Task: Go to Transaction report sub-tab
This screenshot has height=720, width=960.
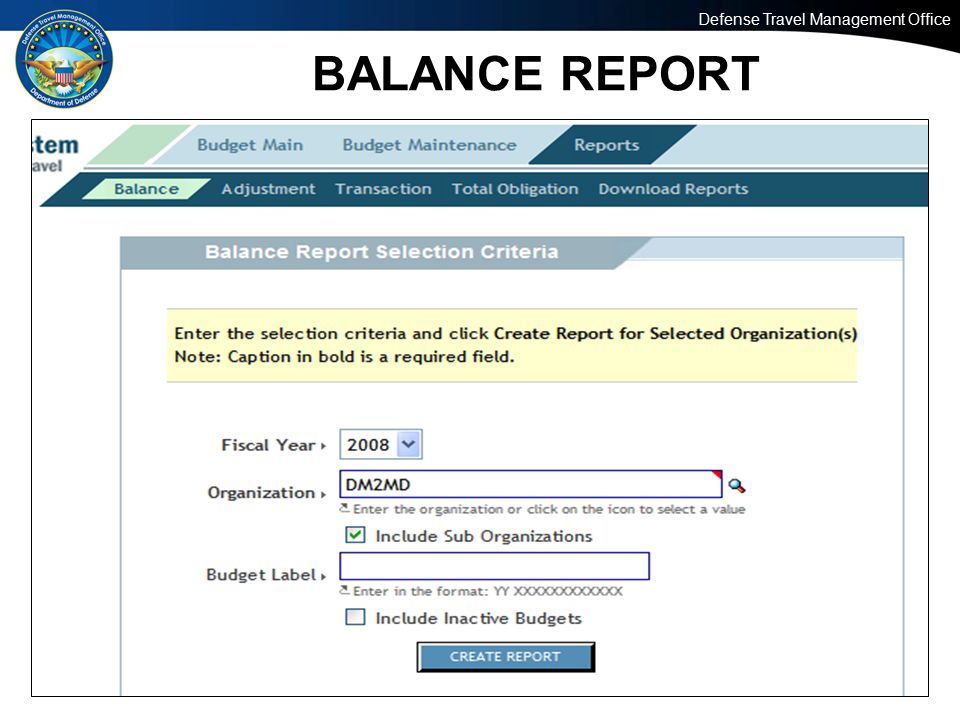Action: (383, 189)
